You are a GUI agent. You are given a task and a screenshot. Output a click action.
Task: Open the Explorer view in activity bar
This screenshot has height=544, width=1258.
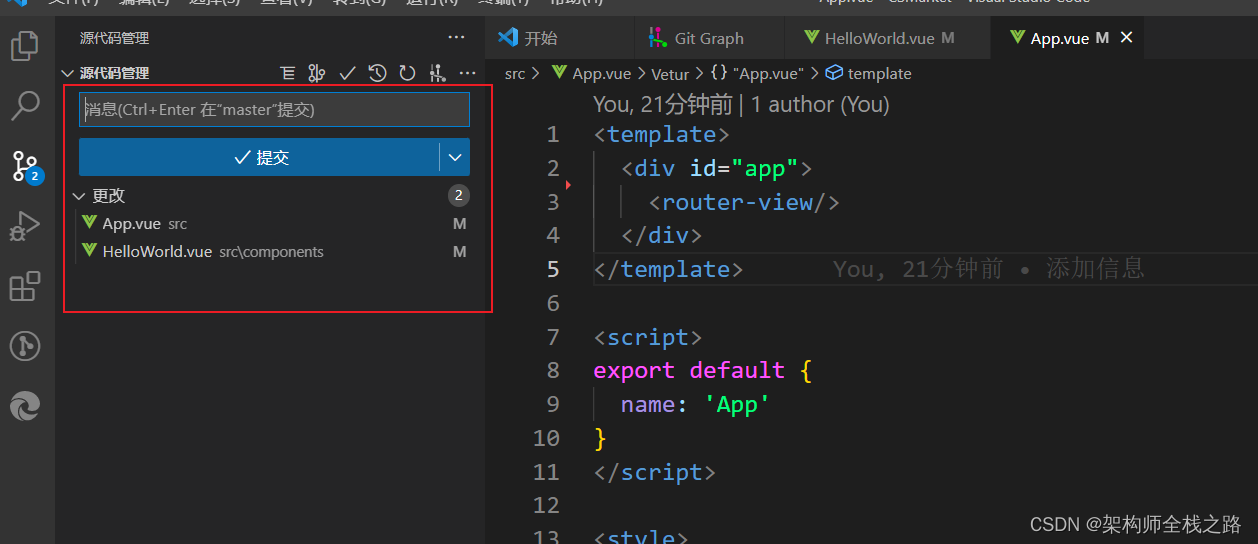click(x=24, y=46)
